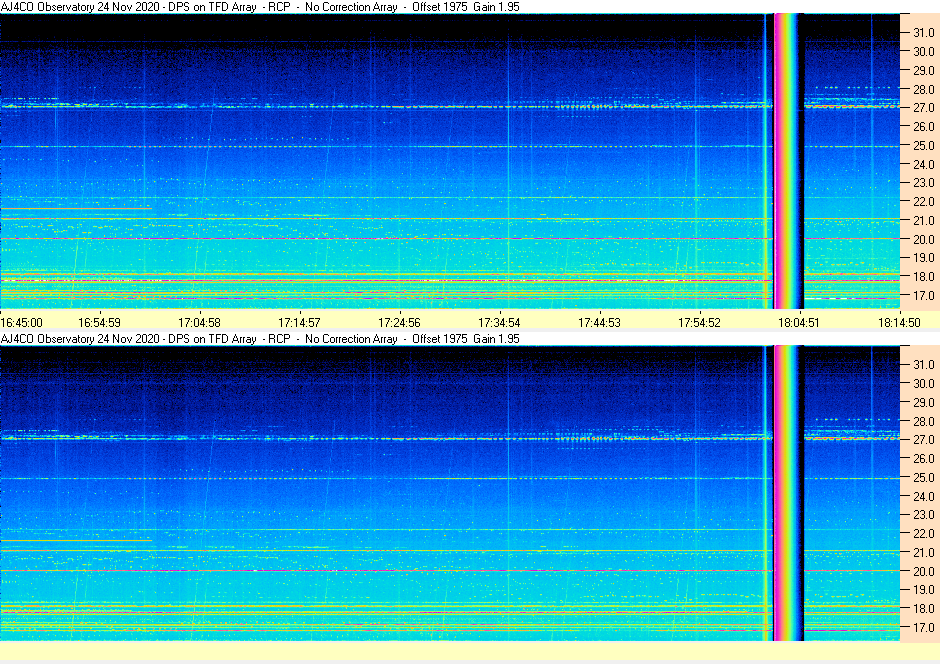Click the rainbow saturation band in upper spectrogram

(788, 161)
